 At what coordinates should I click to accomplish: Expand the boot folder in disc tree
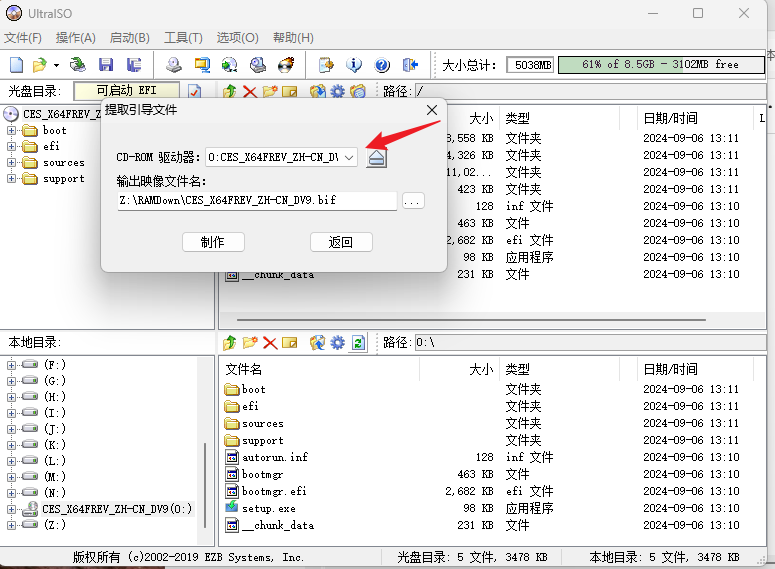[11, 131]
